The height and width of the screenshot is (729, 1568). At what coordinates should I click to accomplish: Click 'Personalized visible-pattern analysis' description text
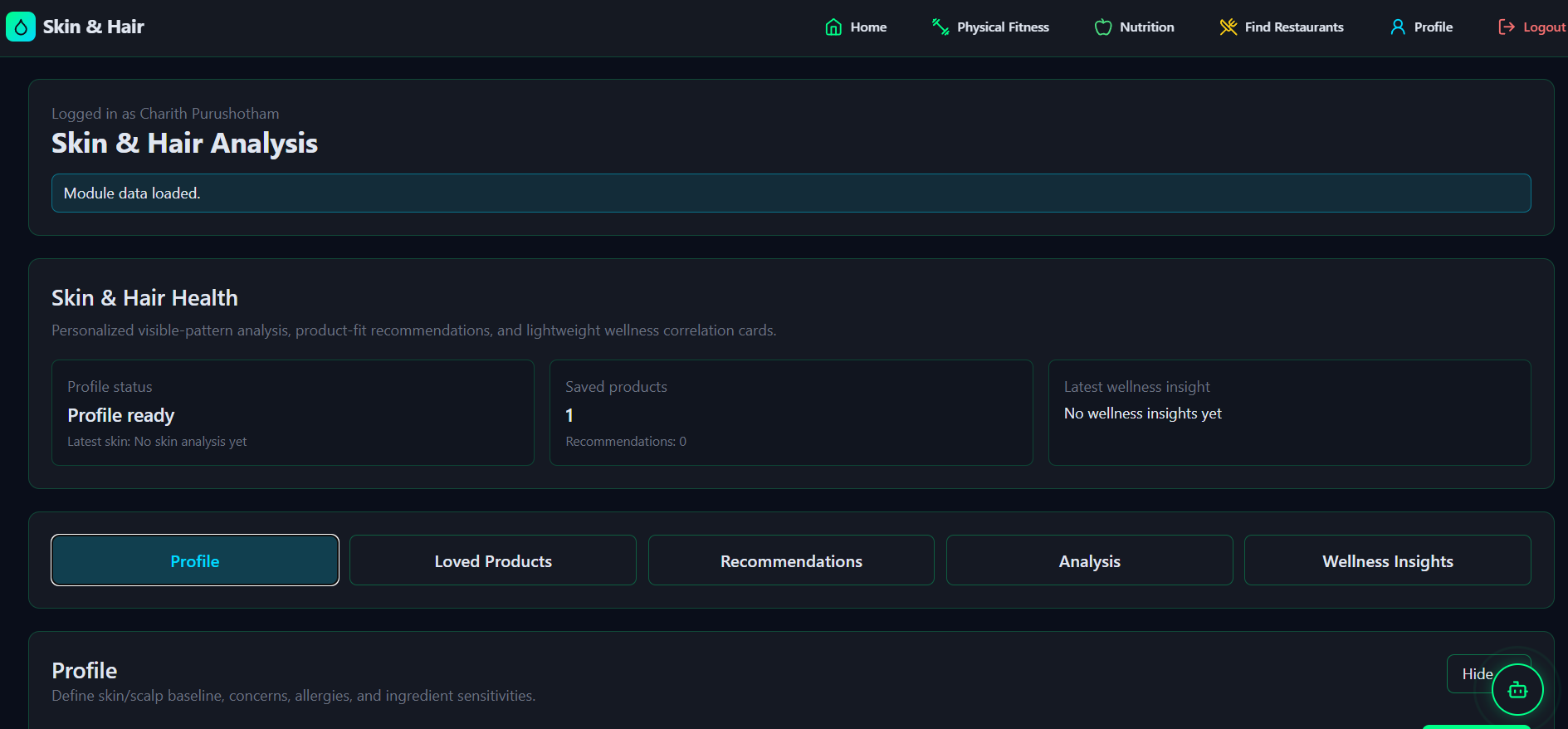414,330
